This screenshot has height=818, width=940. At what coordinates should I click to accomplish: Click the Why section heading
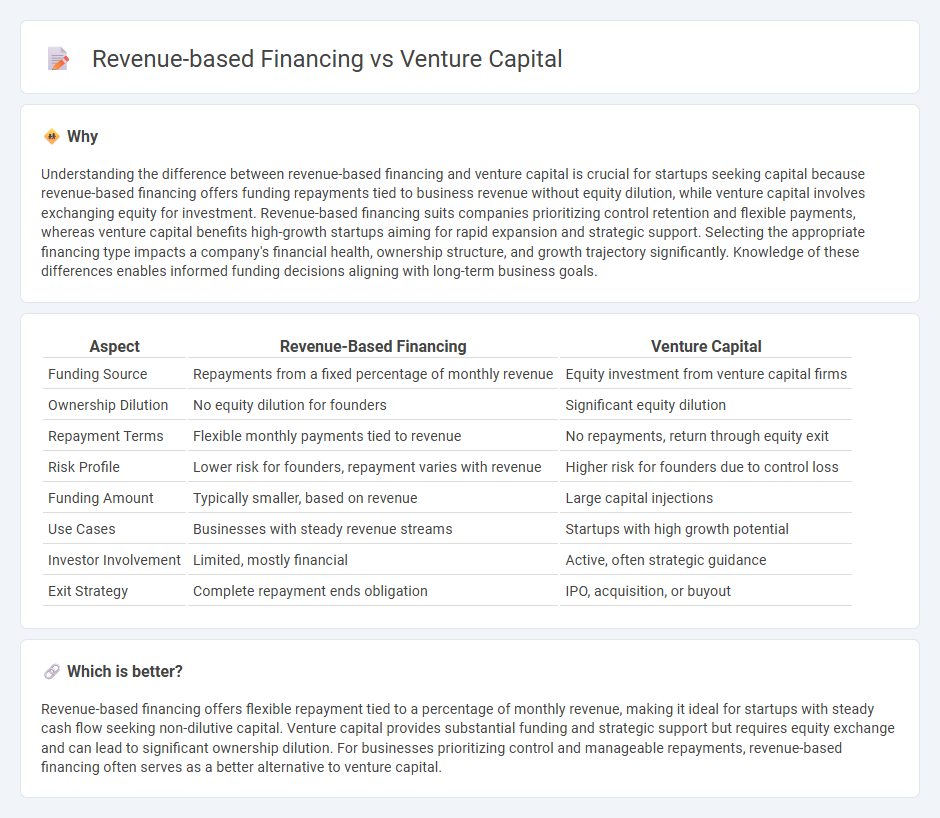click(82, 137)
